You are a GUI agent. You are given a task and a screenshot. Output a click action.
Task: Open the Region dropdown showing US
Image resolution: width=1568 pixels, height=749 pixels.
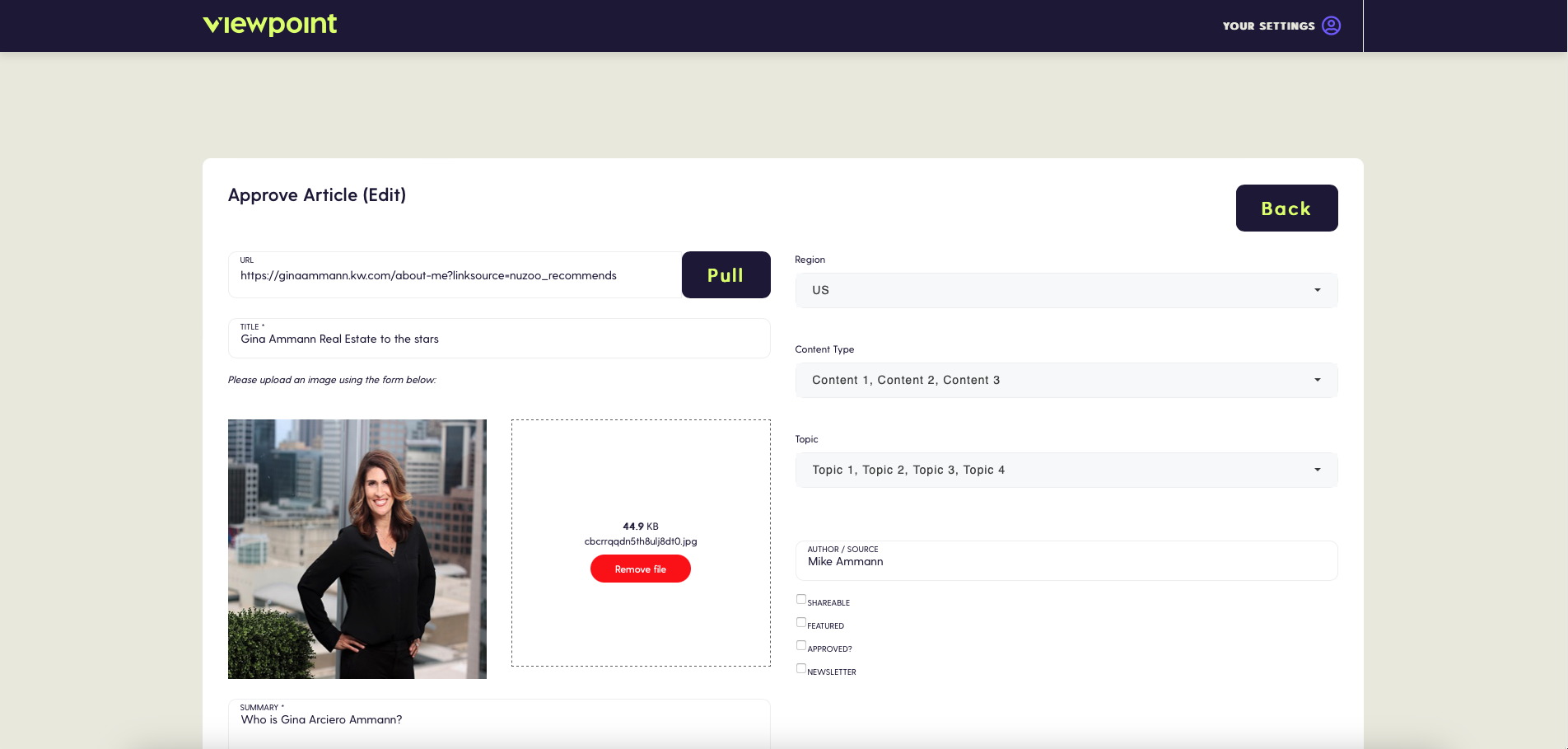1066,290
